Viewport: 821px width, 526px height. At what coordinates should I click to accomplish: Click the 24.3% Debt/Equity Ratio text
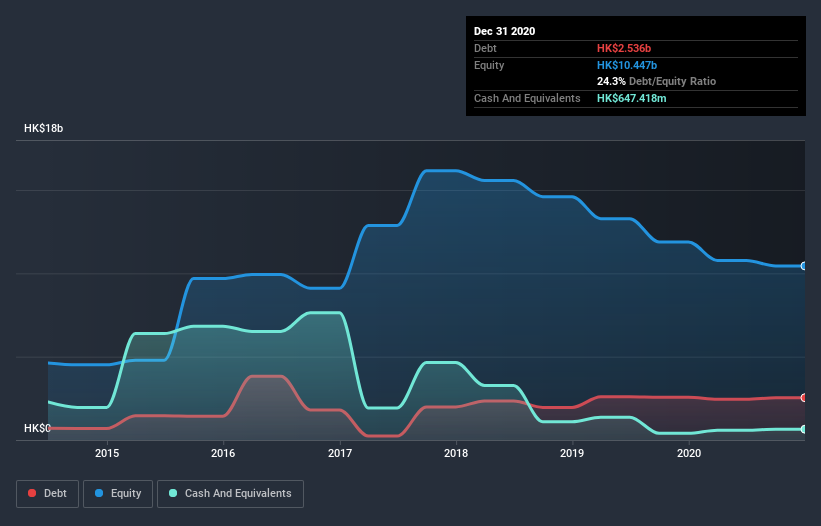pyautogui.click(x=657, y=81)
